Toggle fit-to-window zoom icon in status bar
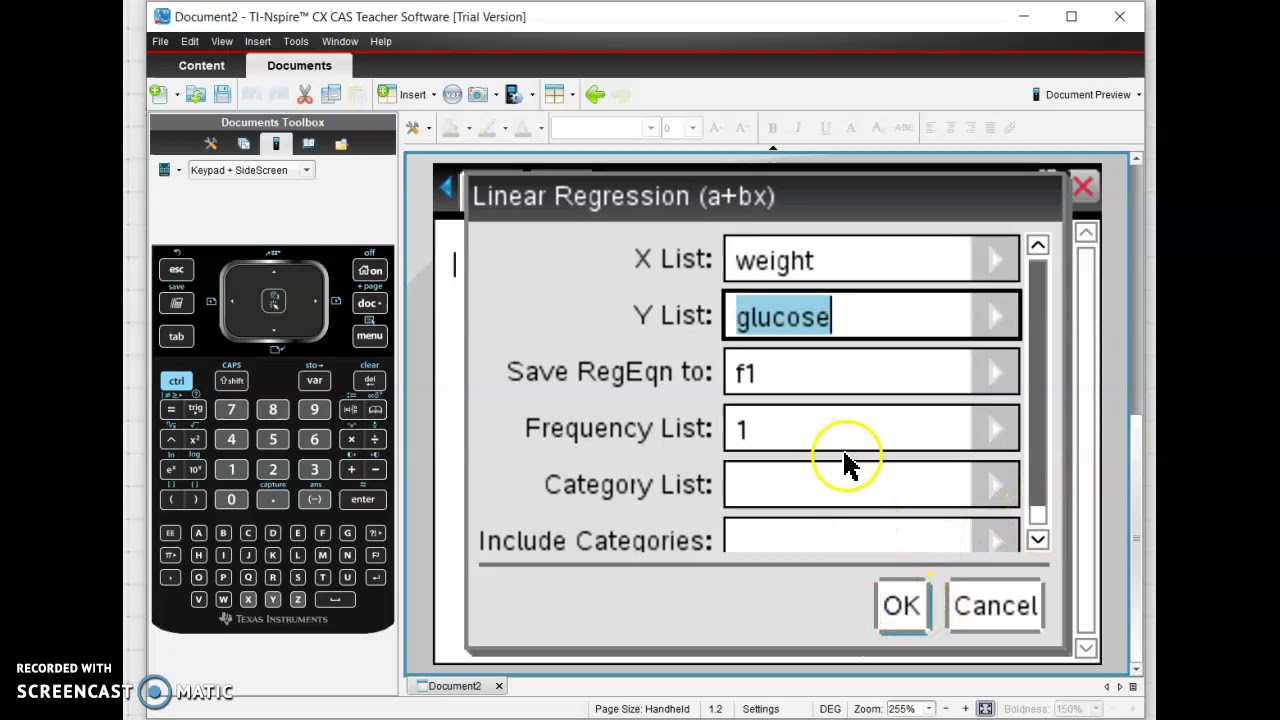This screenshot has height=720, width=1280. [x=985, y=709]
